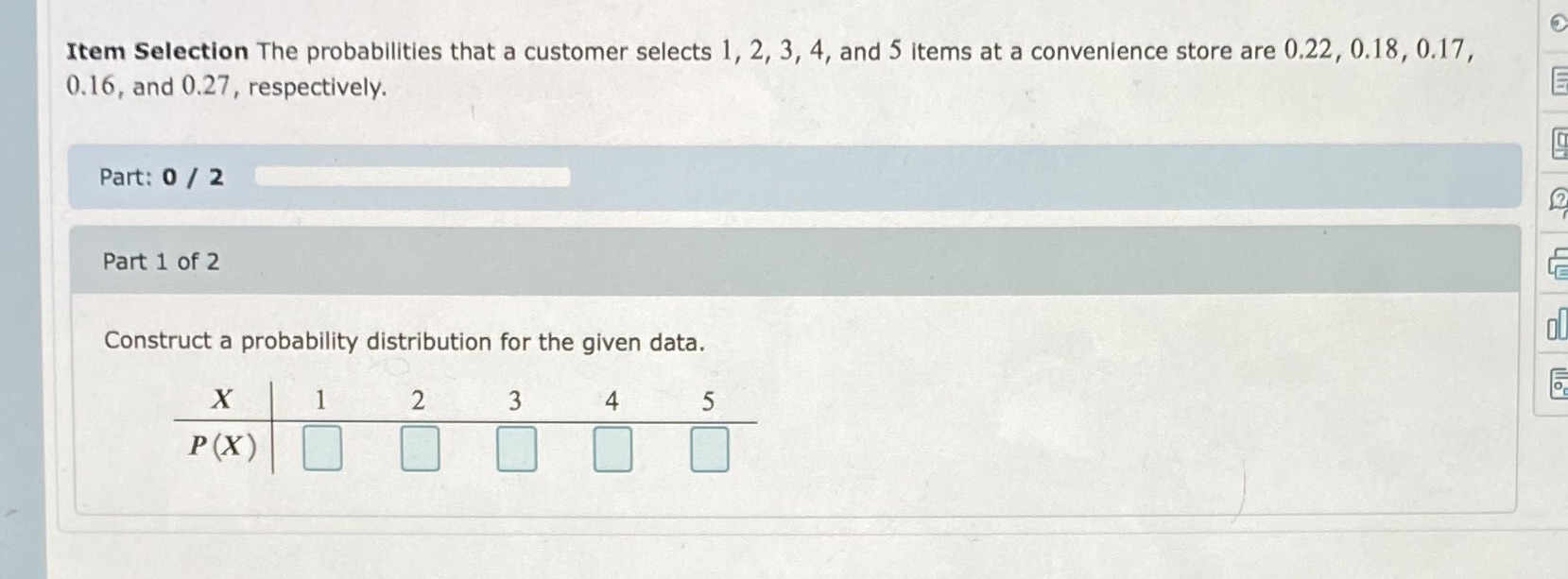Click the last answer box under 5
Screen dimensions: 1568x579
(x=709, y=450)
